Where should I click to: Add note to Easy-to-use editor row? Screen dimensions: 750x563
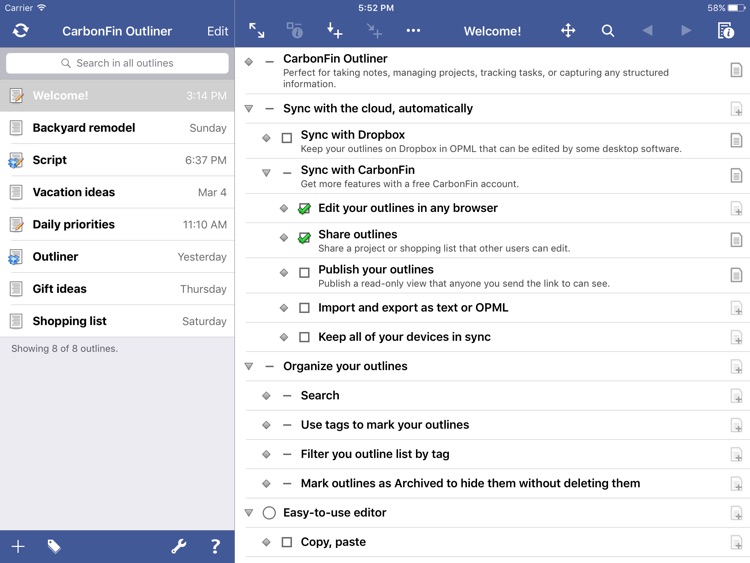pos(736,513)
